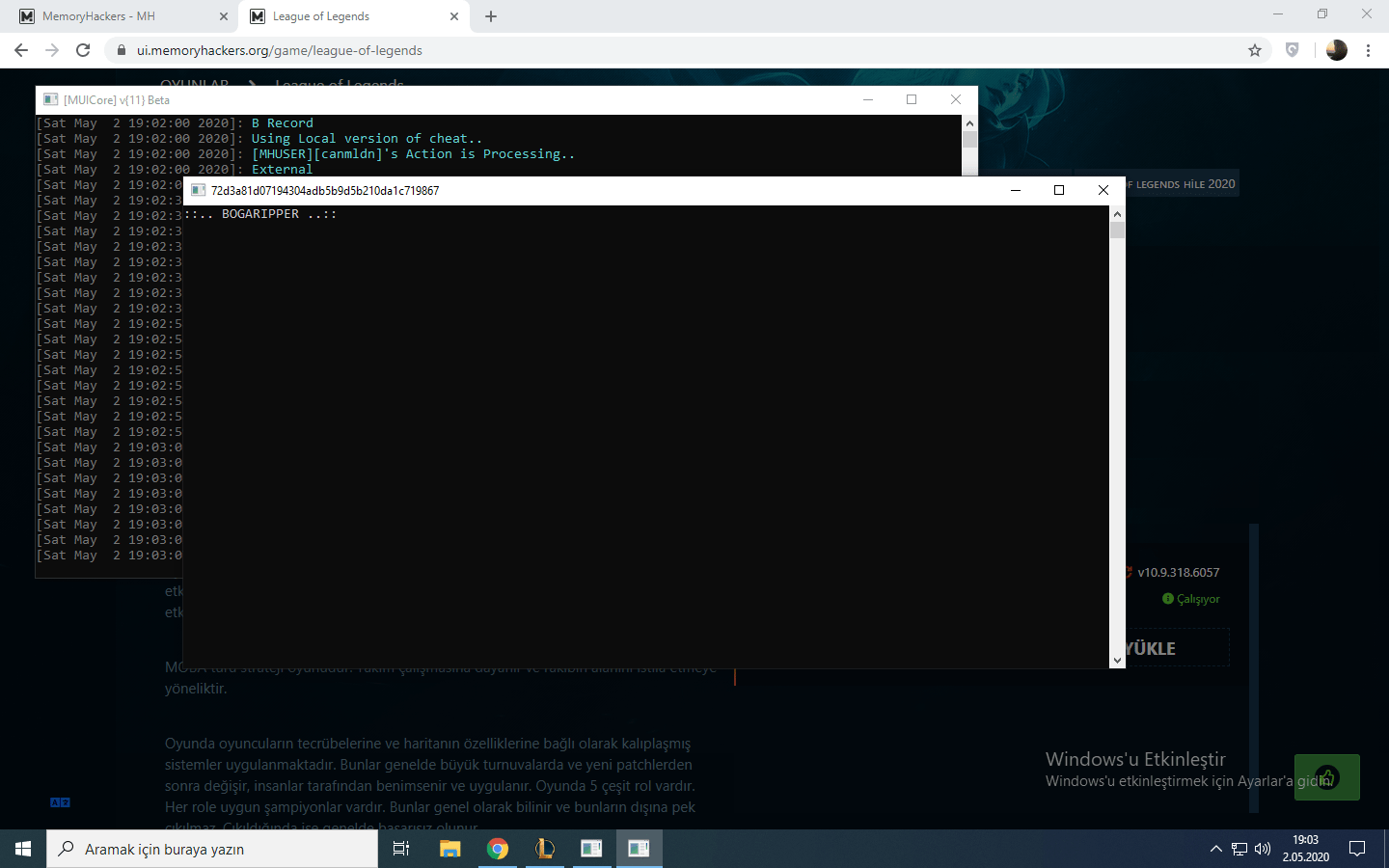Click the BOGARIPPER text line

pos(260,214)
